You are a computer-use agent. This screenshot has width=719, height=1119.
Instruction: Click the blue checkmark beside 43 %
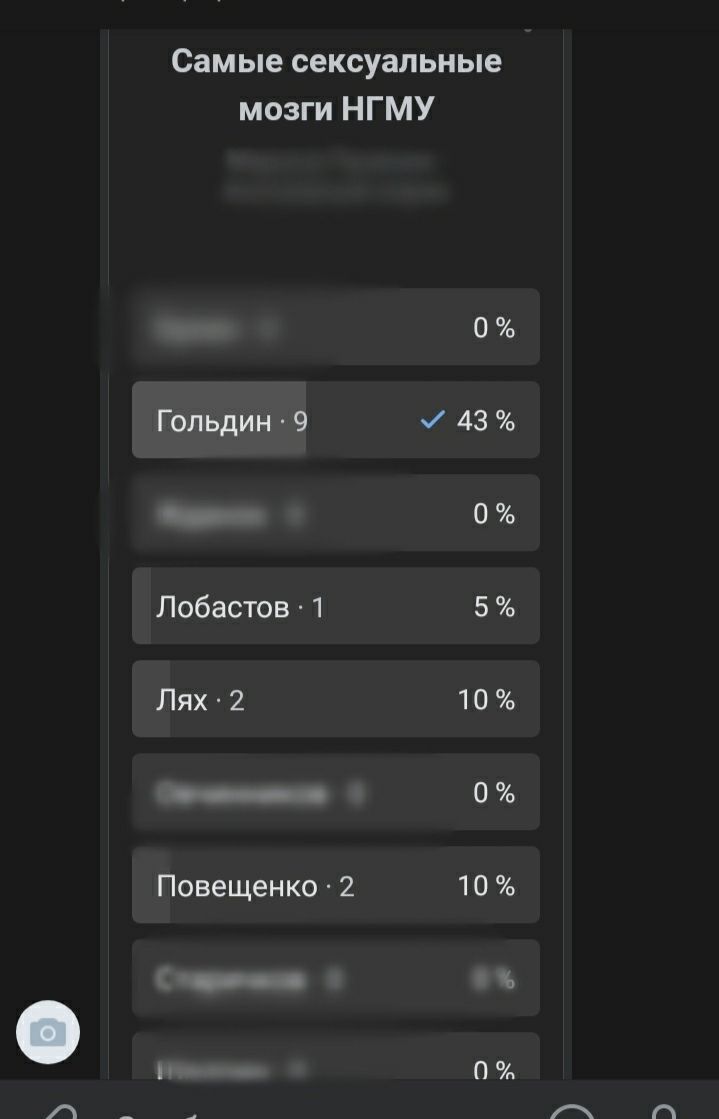tap(432, 421)
